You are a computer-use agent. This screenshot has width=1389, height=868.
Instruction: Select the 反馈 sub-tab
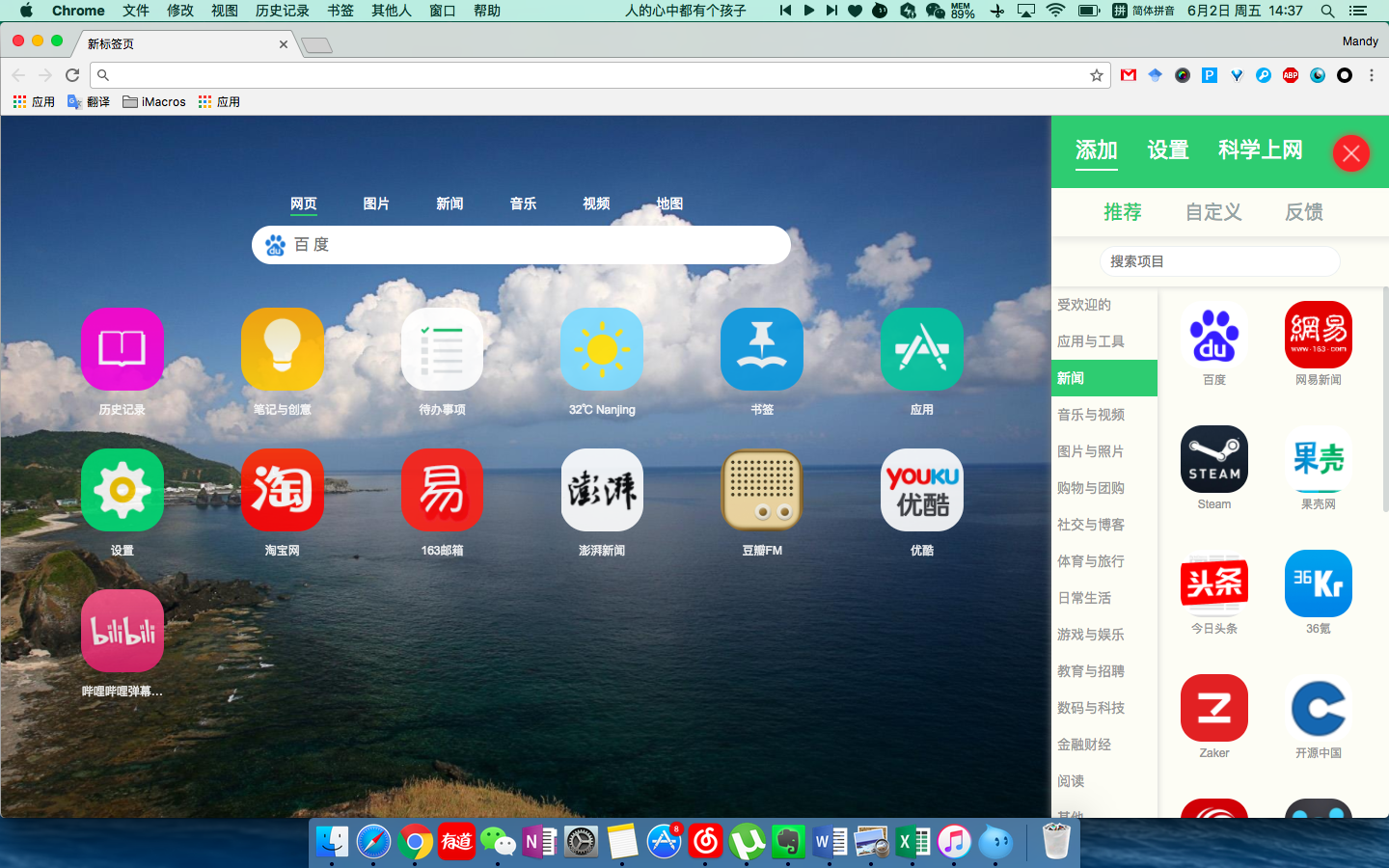(x=1304, y=212)
